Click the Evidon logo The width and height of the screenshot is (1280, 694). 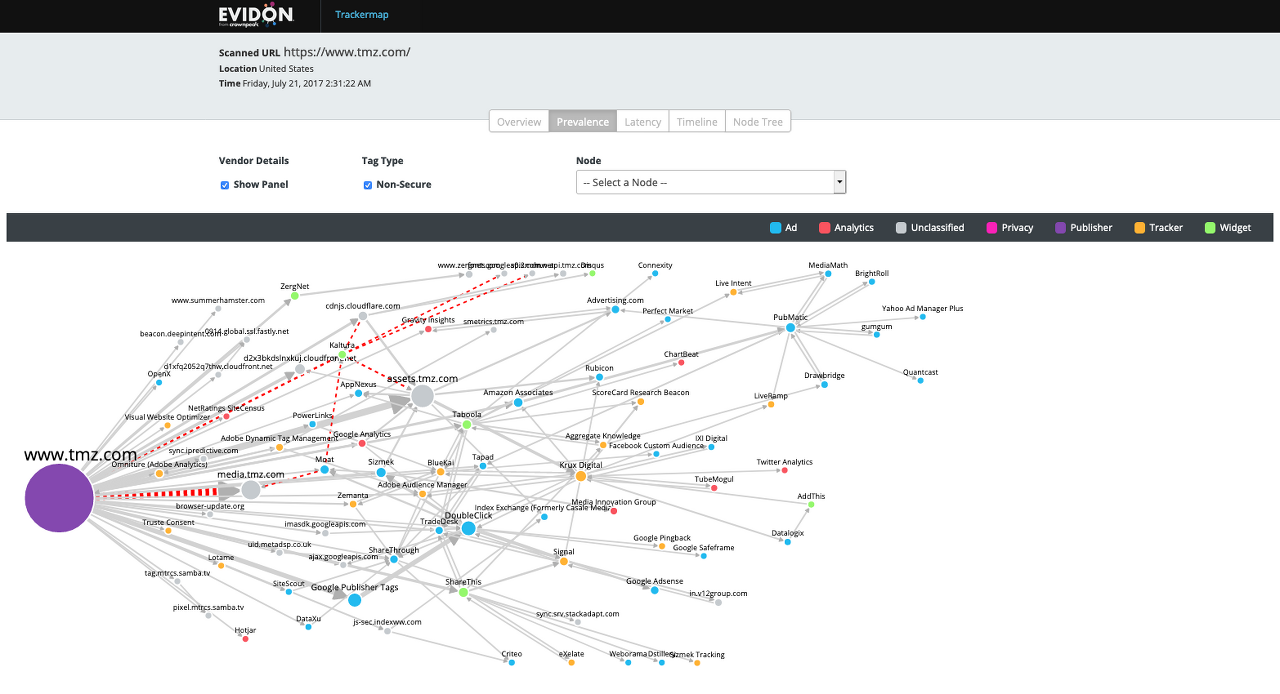pos(256,15)
